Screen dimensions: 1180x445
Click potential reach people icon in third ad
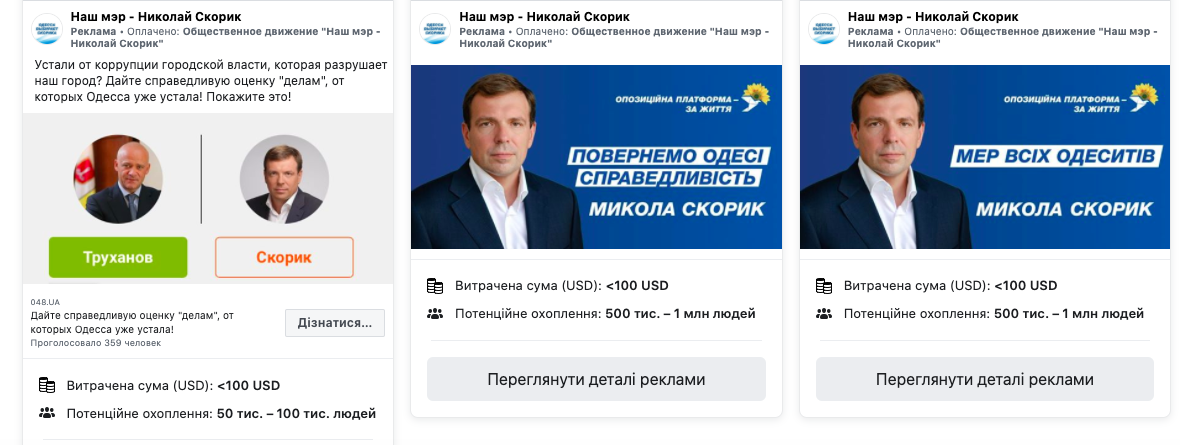click(x=823, y=314)
